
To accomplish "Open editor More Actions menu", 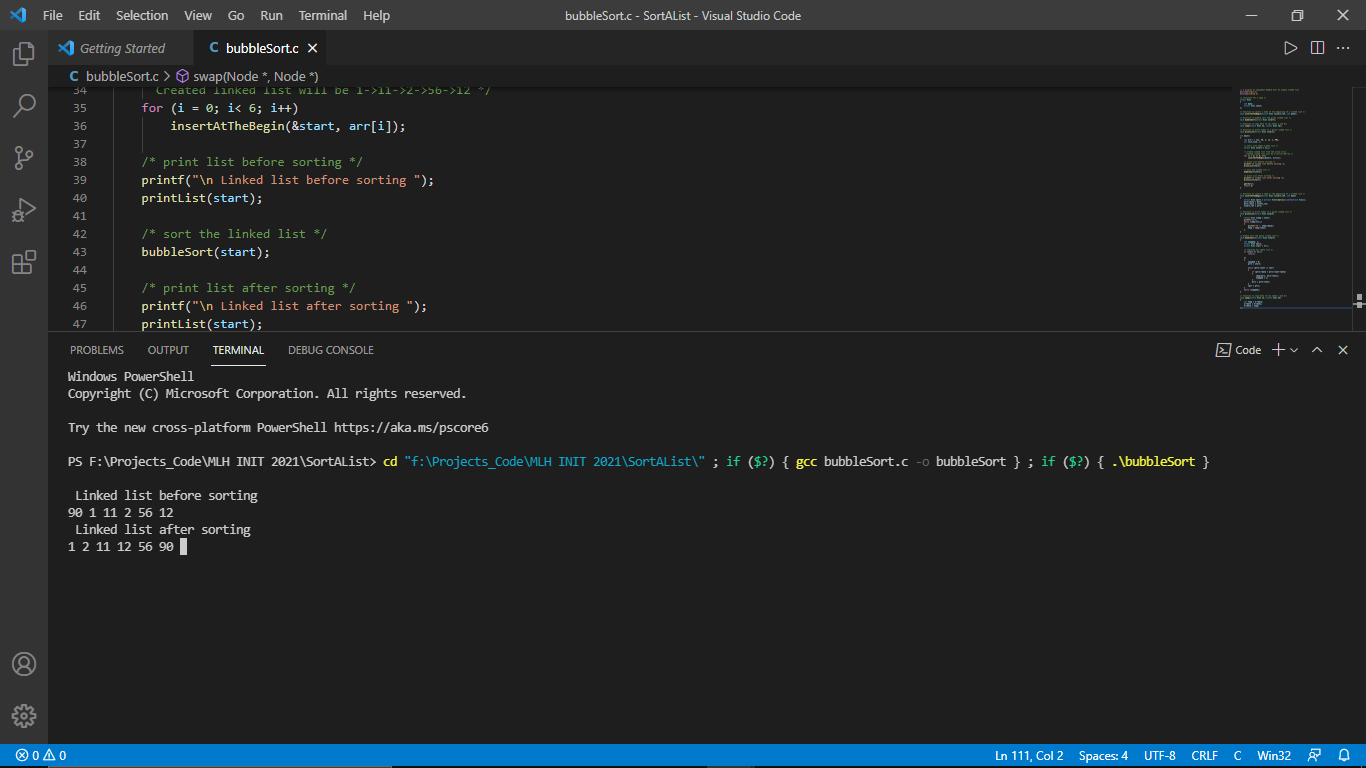I will pos(1343,48).
